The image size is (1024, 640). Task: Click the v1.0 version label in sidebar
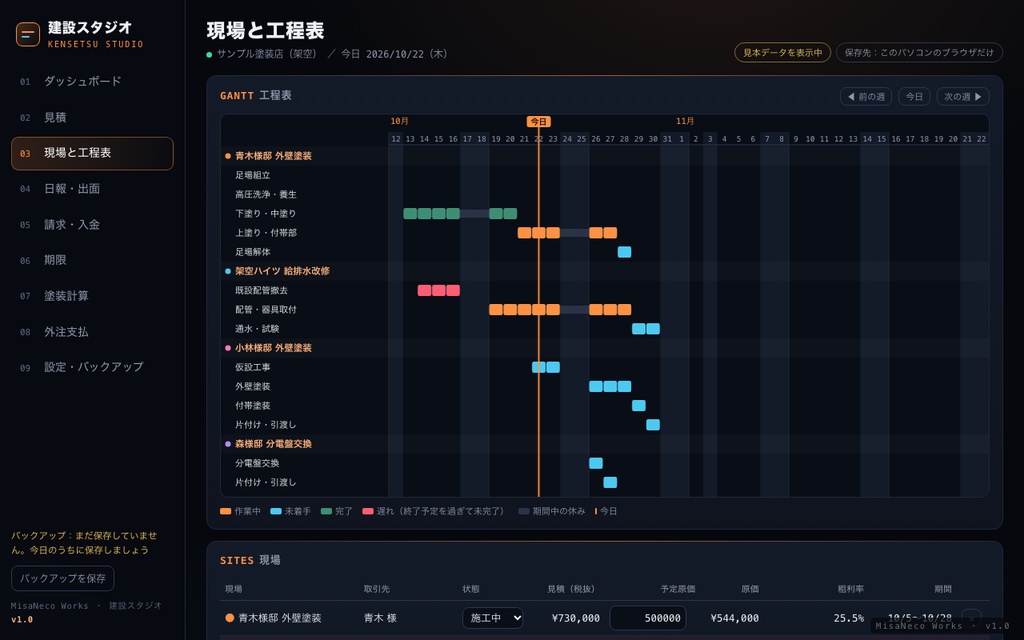(x=22, y=620)
